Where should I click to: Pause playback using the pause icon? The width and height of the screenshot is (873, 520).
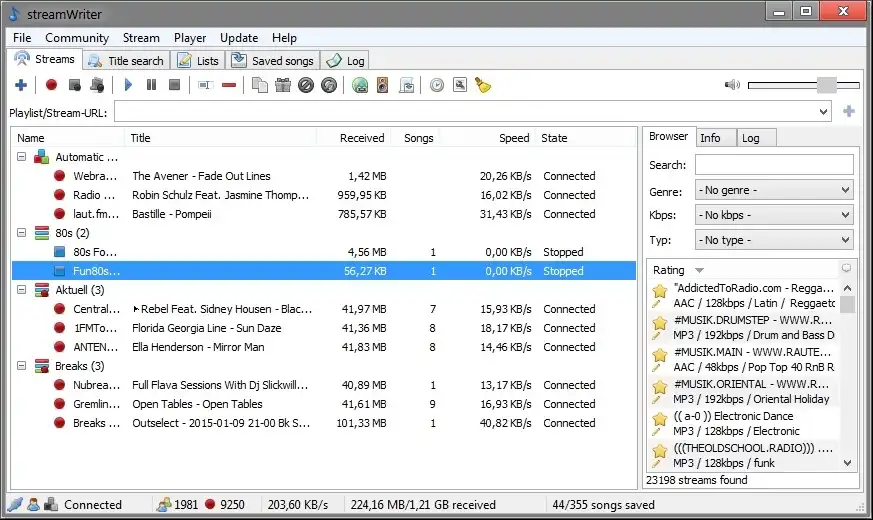151,86
